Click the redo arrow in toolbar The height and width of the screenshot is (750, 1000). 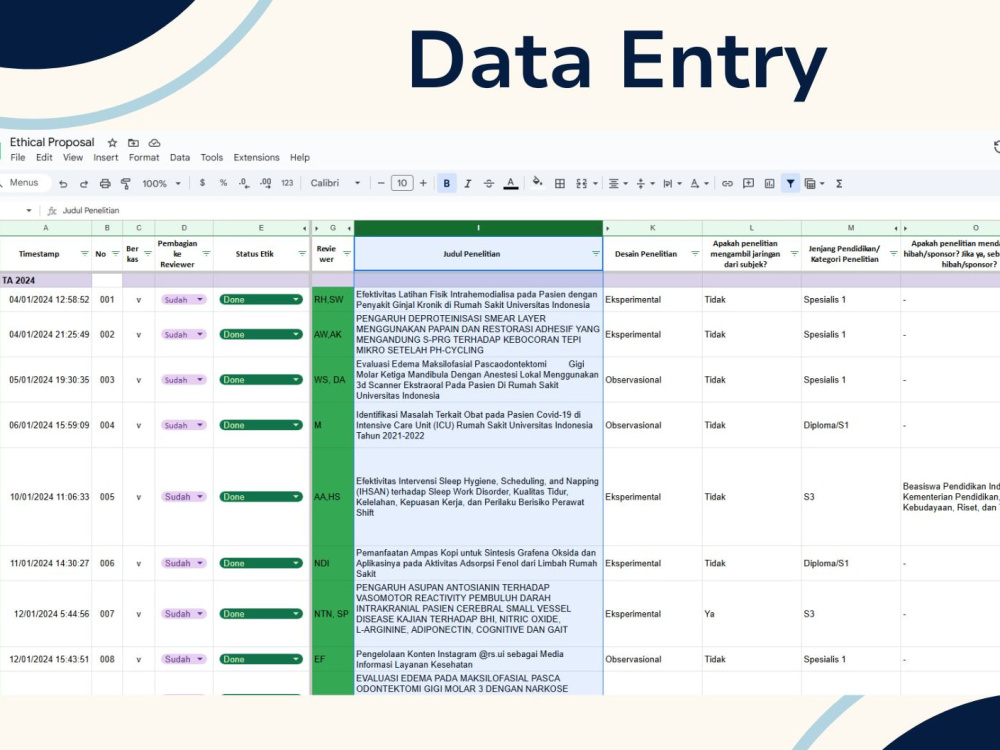(84, 184)
